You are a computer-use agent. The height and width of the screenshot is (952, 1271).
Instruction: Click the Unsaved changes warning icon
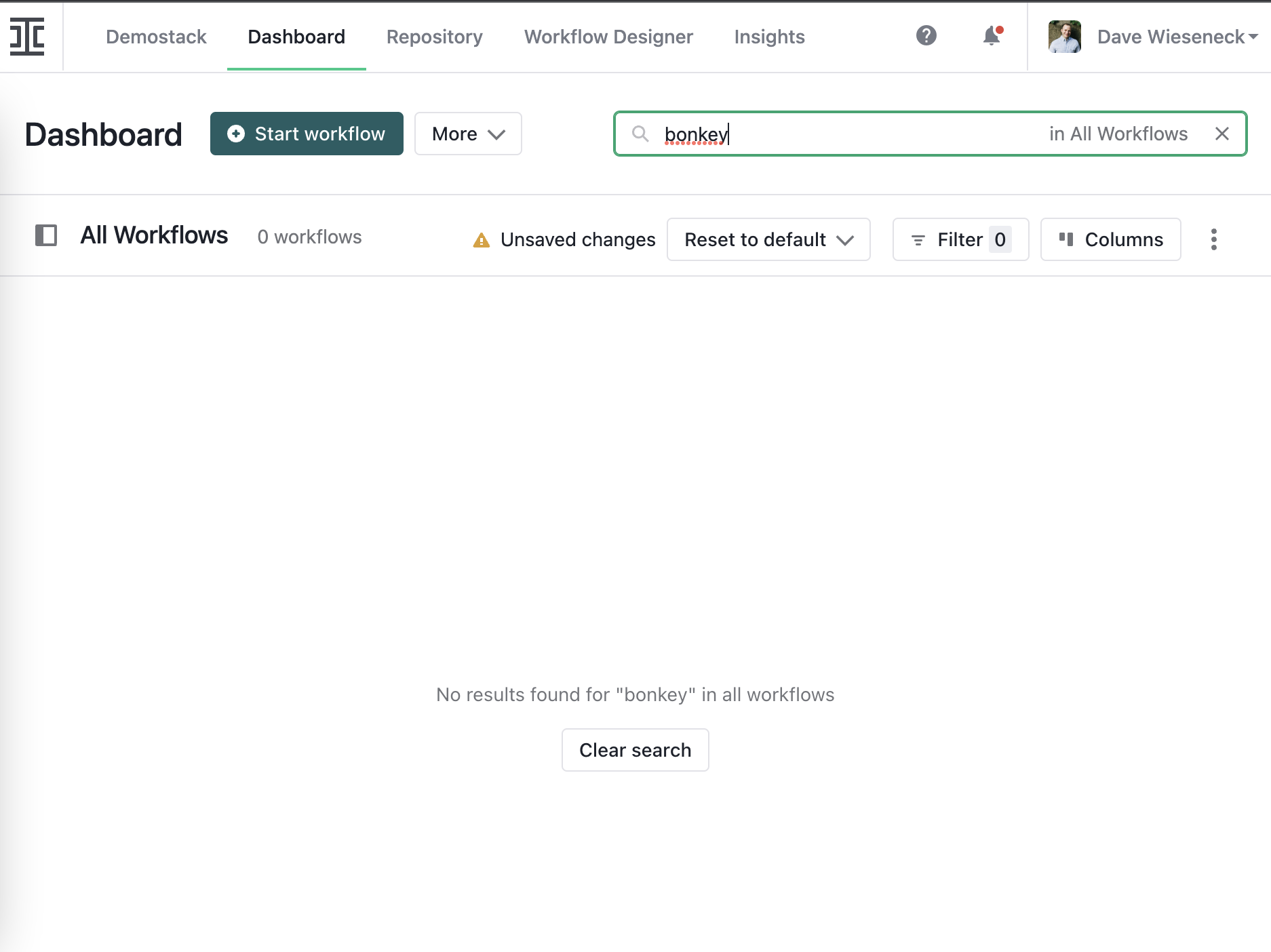(x=481, y=240)
